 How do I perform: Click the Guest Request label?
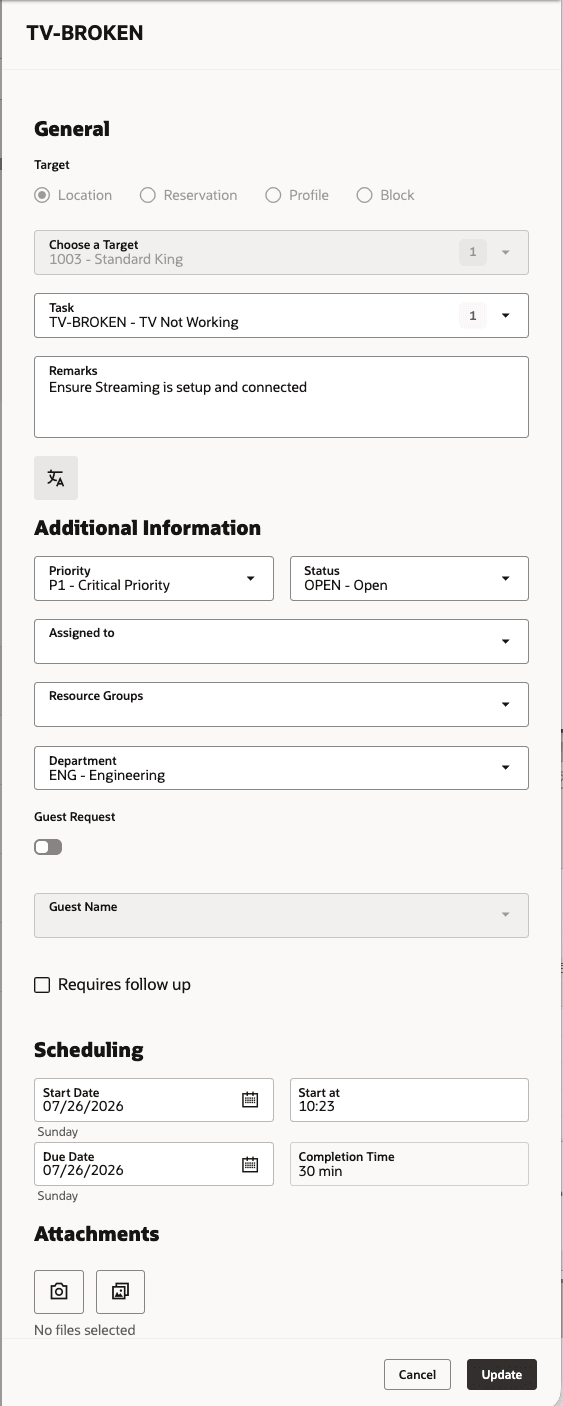[75, 817]
